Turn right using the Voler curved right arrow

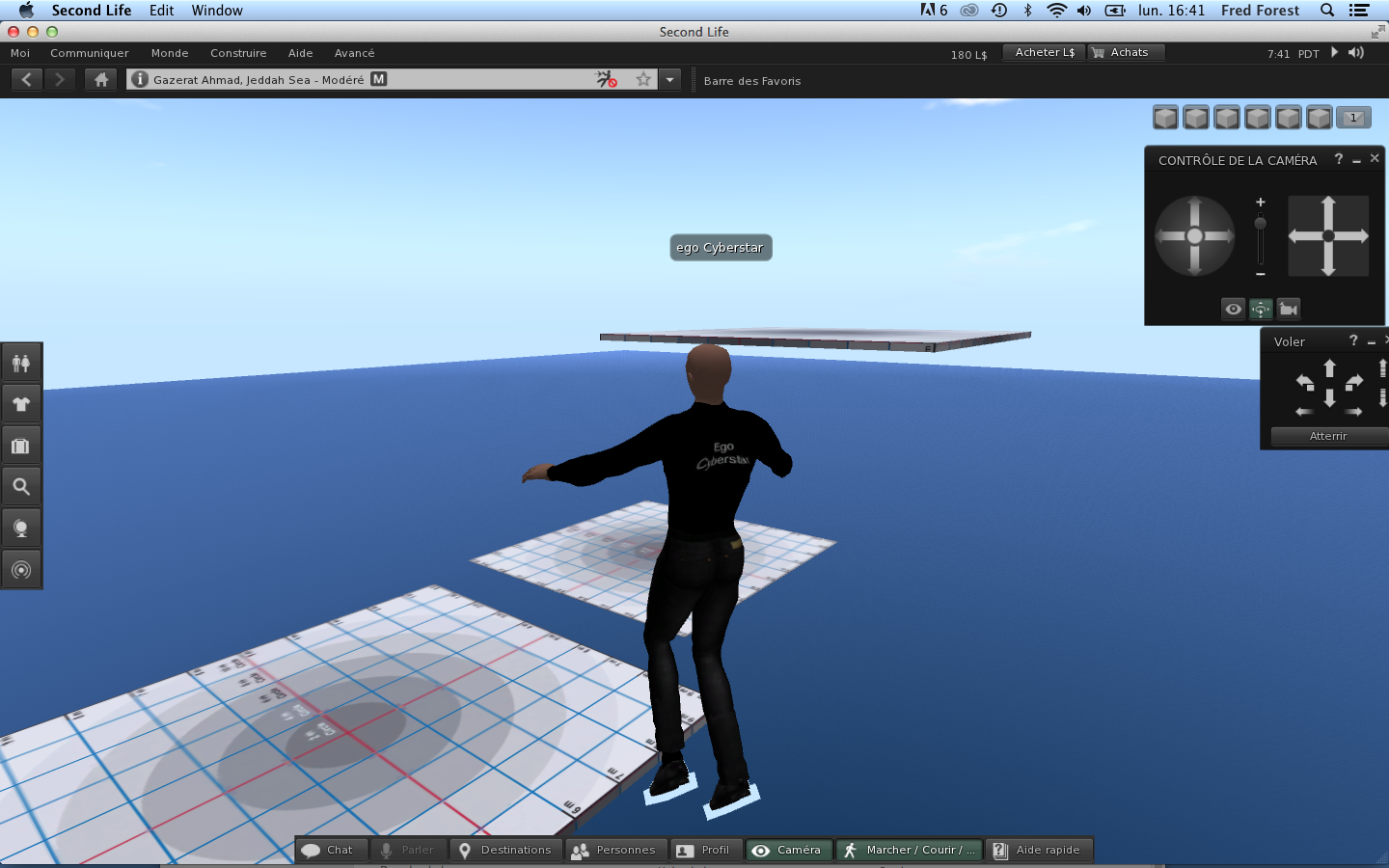(x=1353, y=382)
